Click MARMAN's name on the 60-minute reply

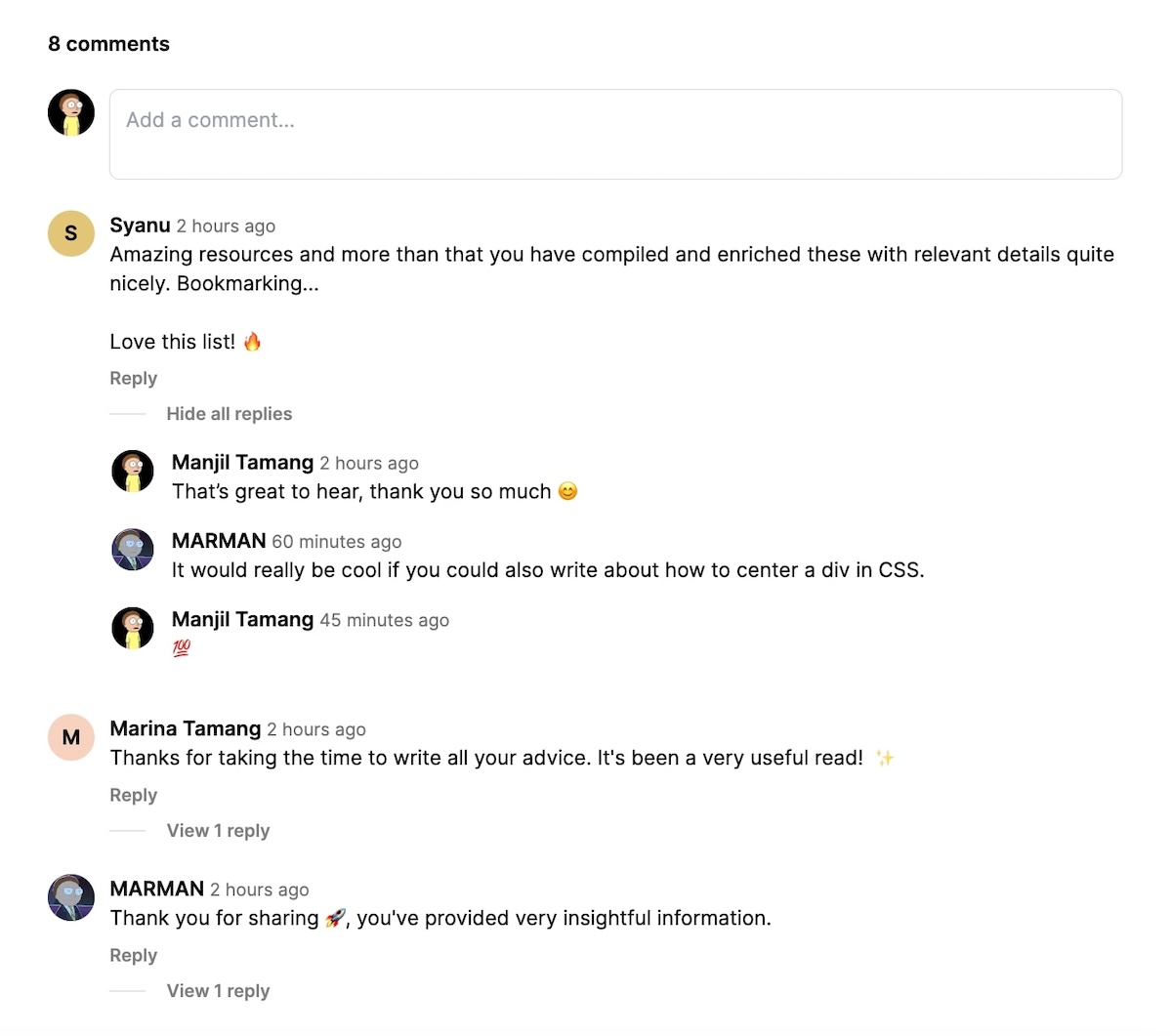pos(219,541)
